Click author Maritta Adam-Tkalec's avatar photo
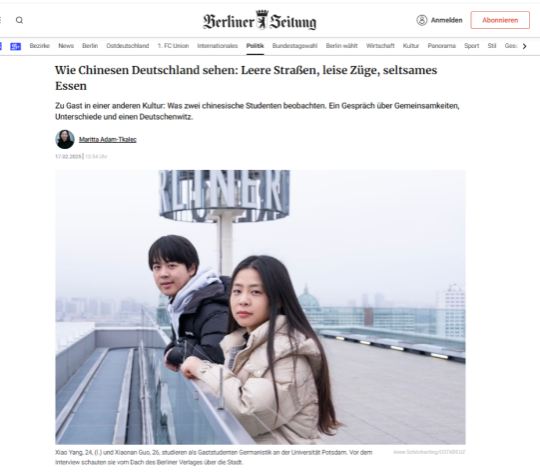The image size is (540, 475). click(65, 140)
